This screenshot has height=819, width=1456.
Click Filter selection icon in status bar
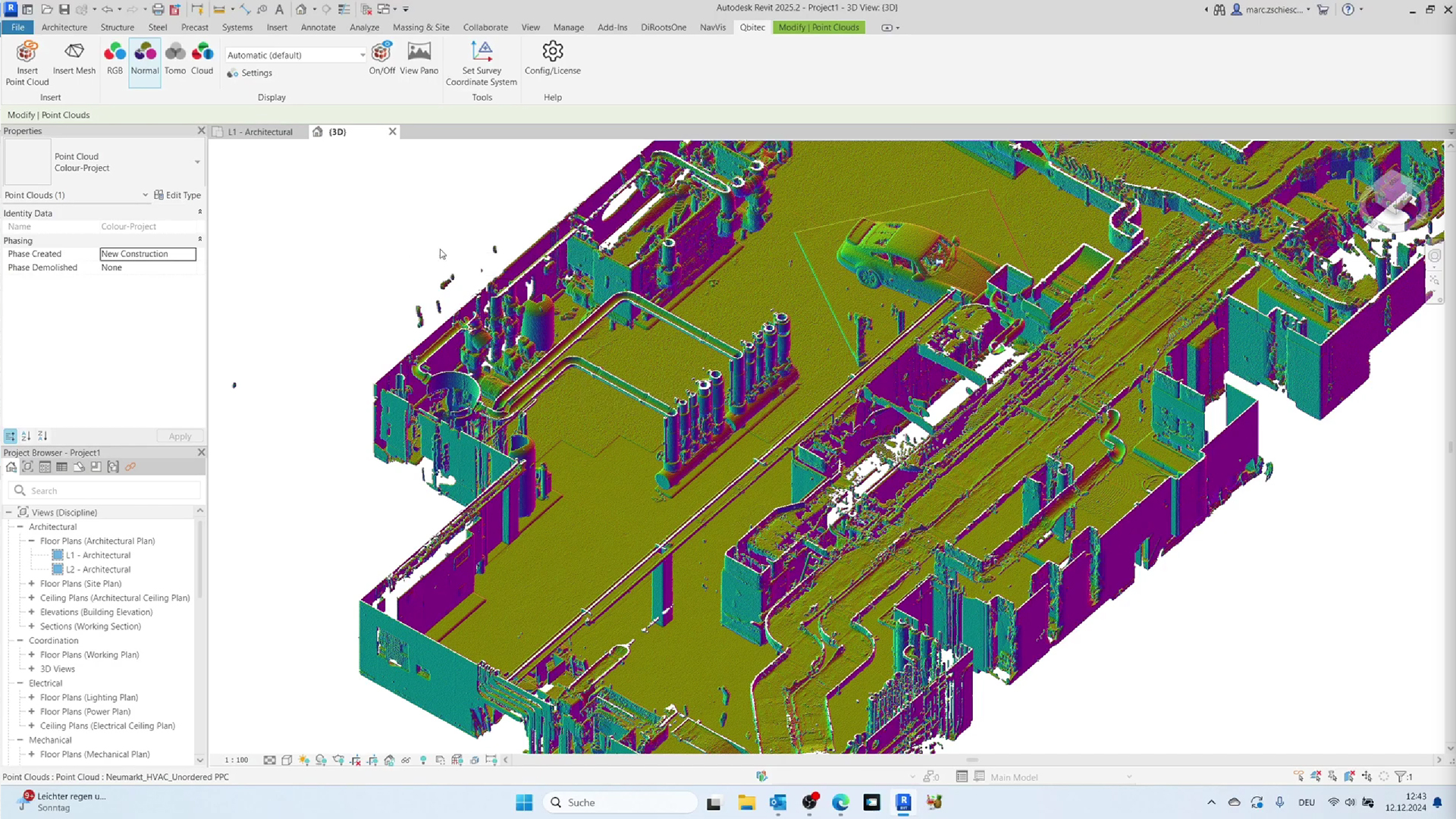[1401, 777]
